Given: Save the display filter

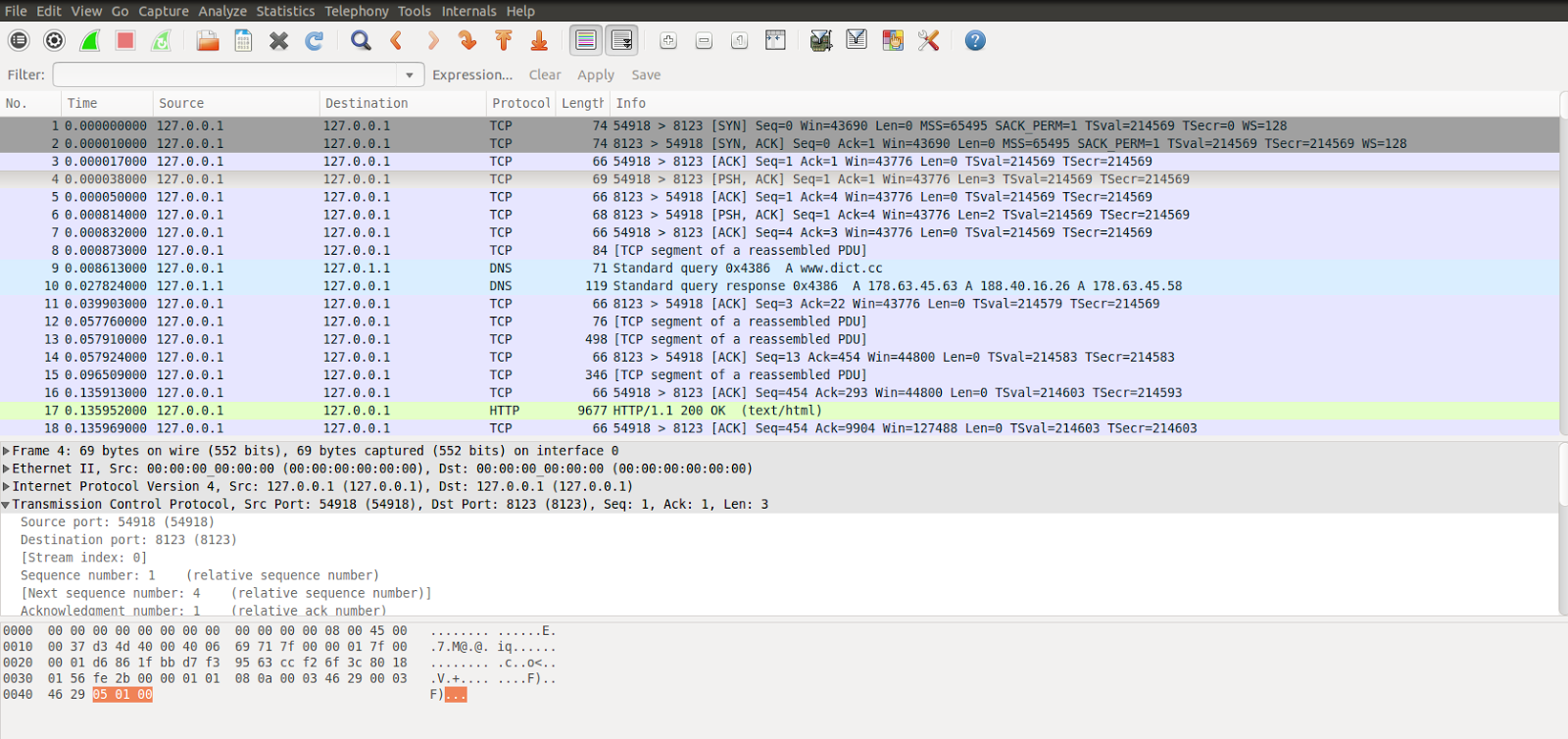Looking at the screenshot, I should click(646, 75).
